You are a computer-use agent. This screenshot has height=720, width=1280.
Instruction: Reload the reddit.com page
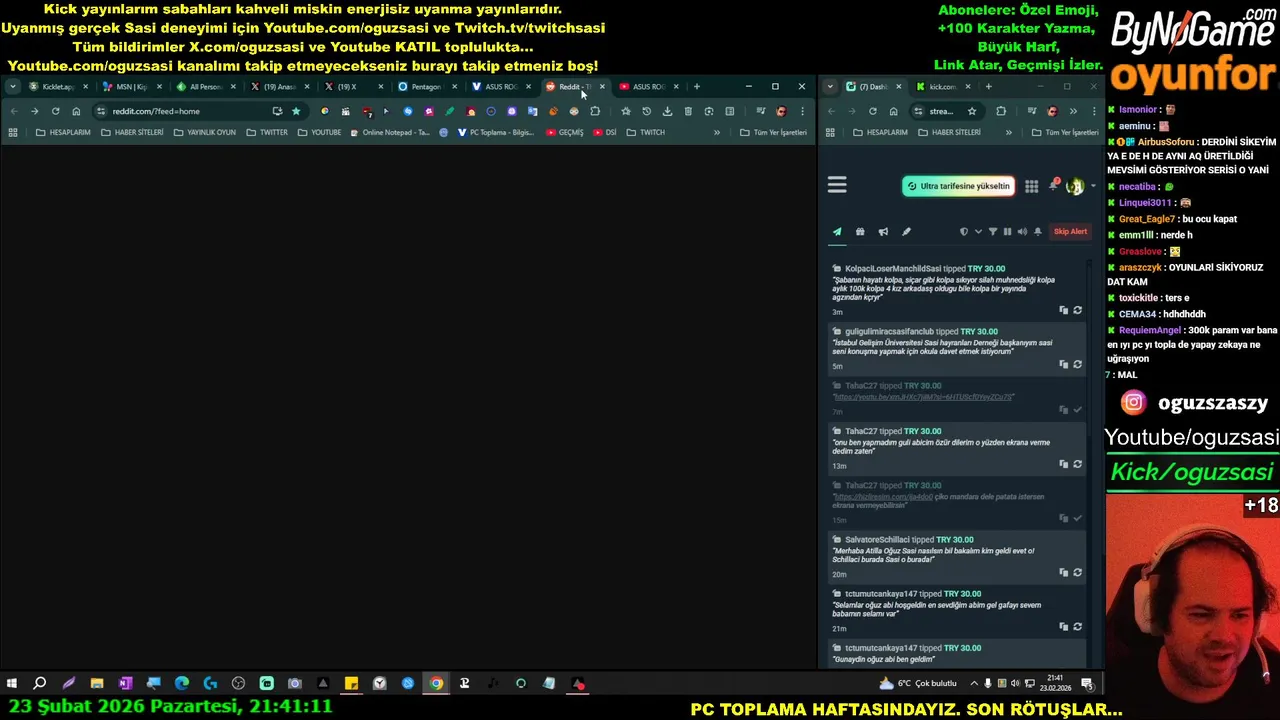[x=55, y=111]
